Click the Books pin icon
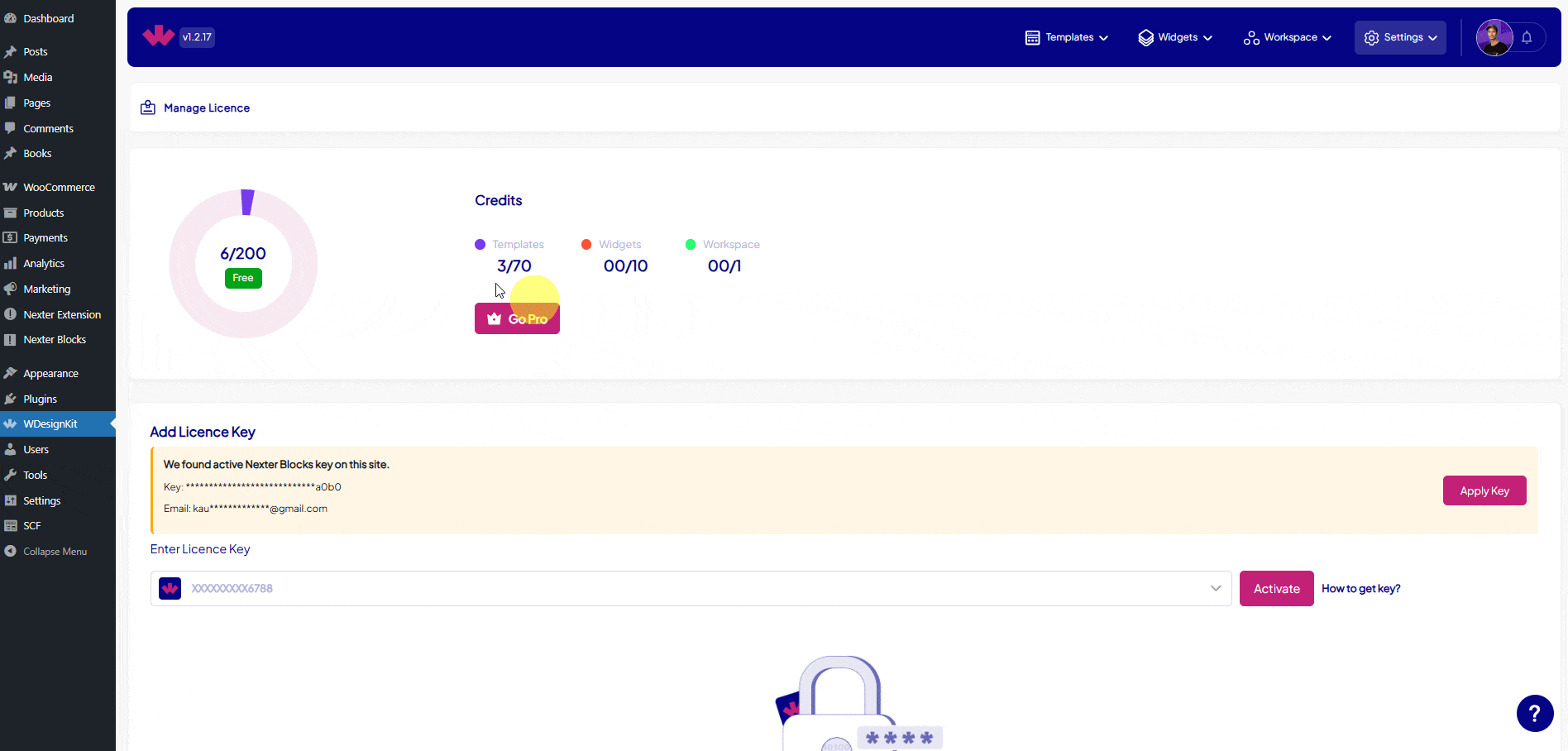 pyautogui.click(x=11, y=153)
